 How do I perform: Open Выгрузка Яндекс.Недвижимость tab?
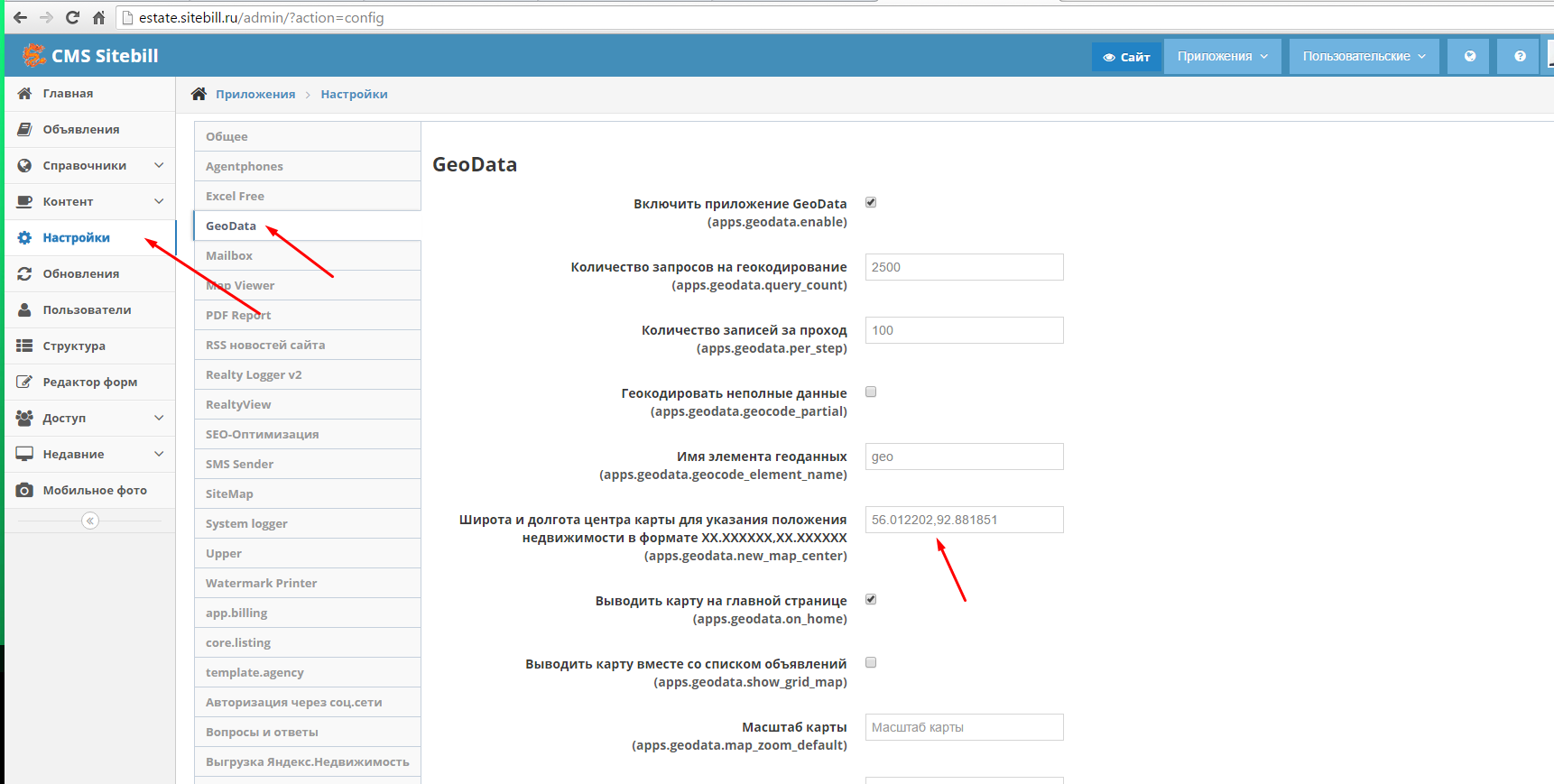(x=308, y=761)
